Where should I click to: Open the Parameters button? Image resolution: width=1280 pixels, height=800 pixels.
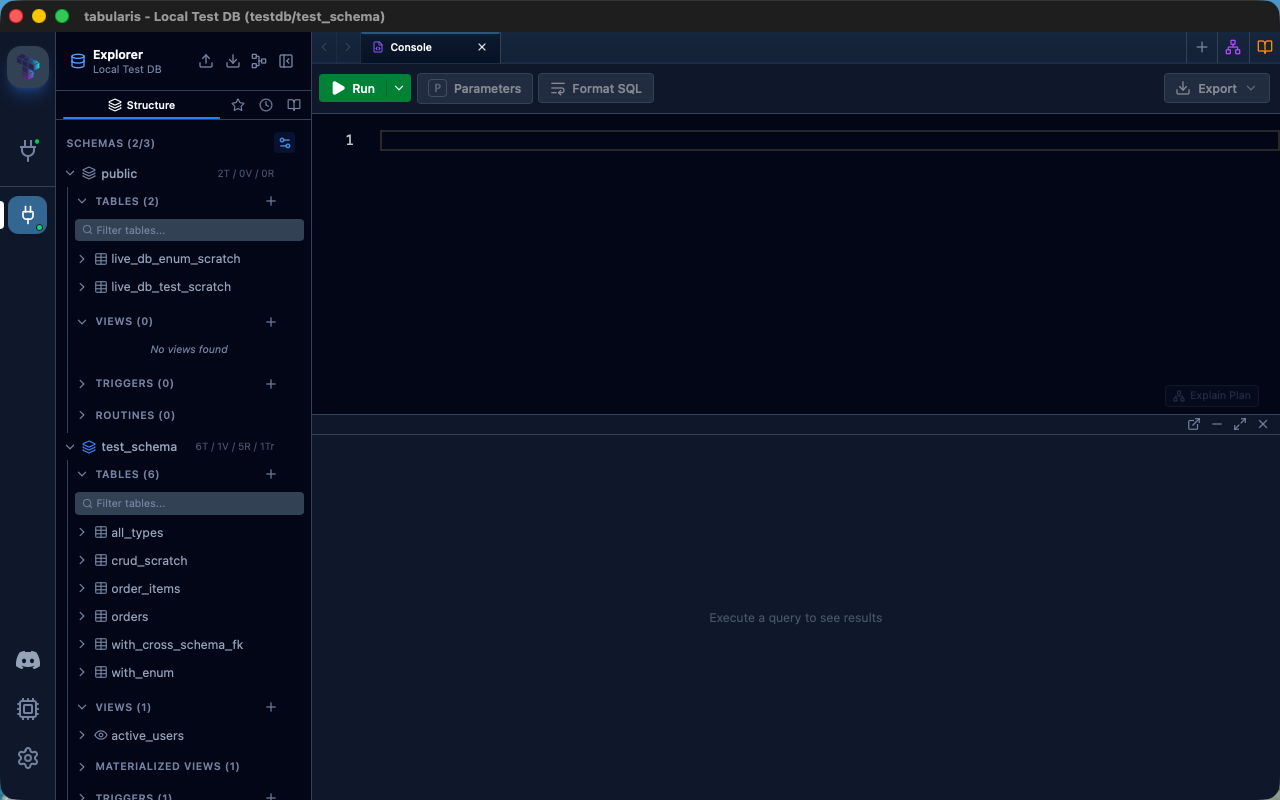(x=475, y=88)
